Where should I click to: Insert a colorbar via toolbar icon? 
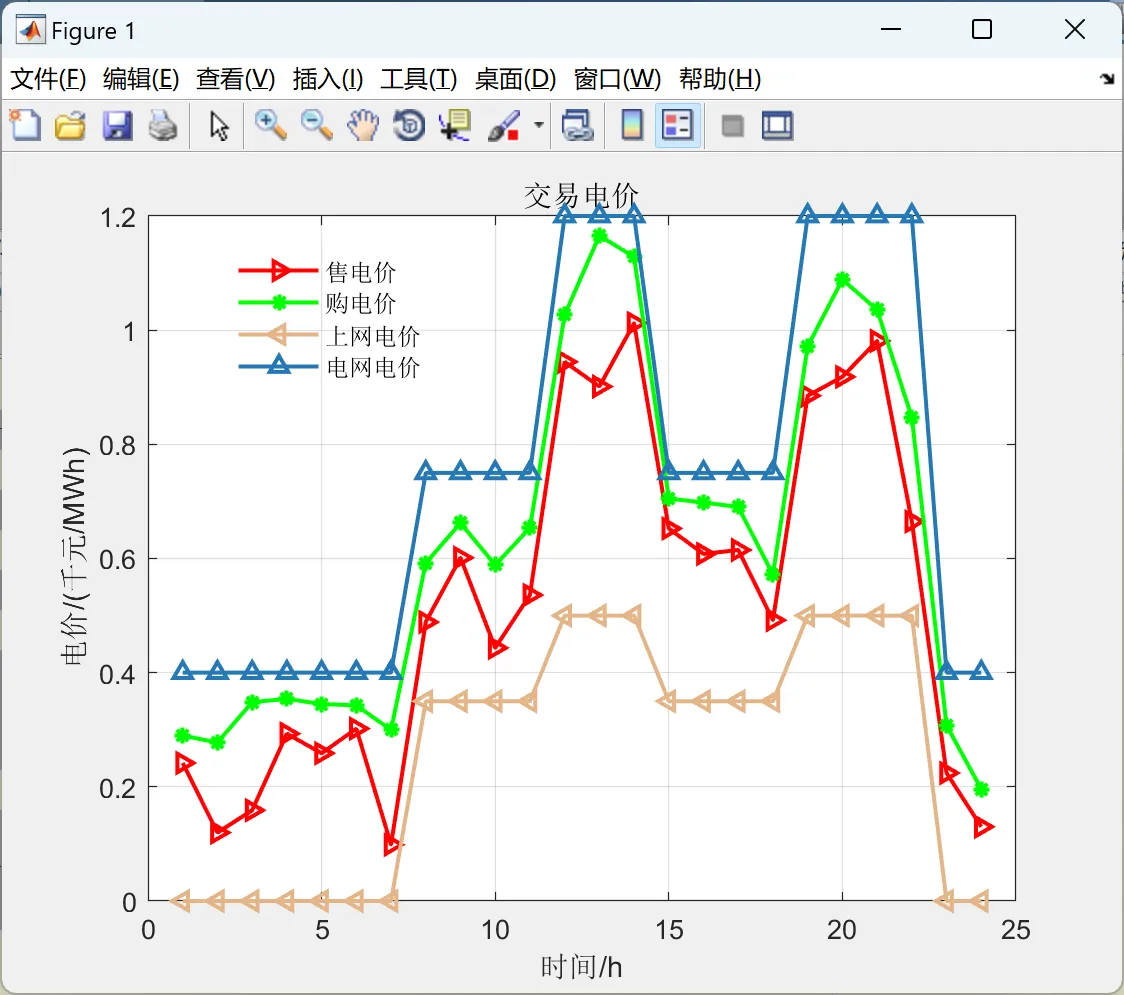(632, 125)
